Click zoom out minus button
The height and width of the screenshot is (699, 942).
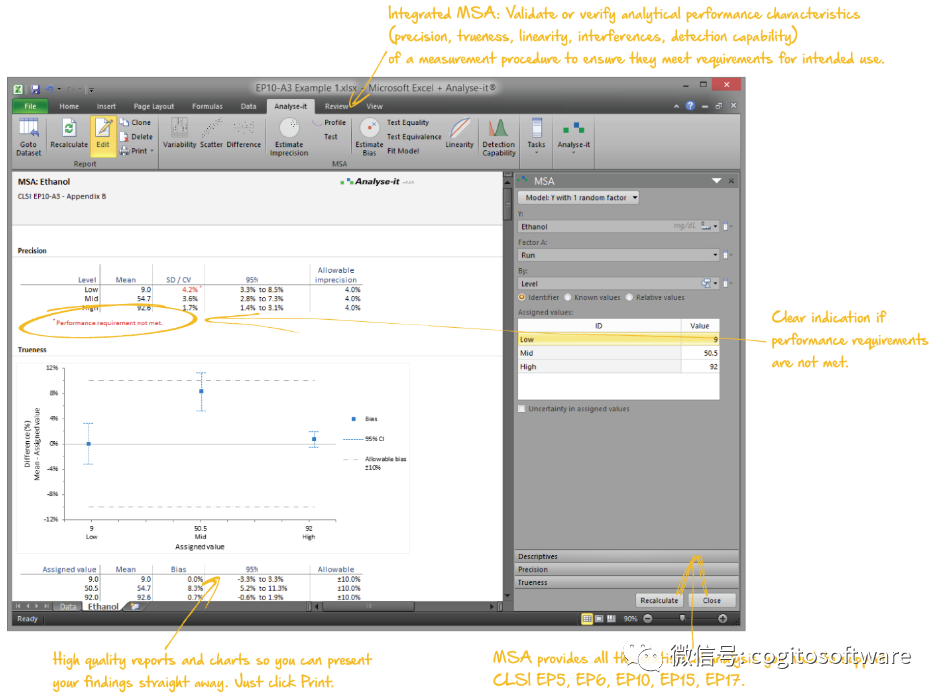[648, 619]
